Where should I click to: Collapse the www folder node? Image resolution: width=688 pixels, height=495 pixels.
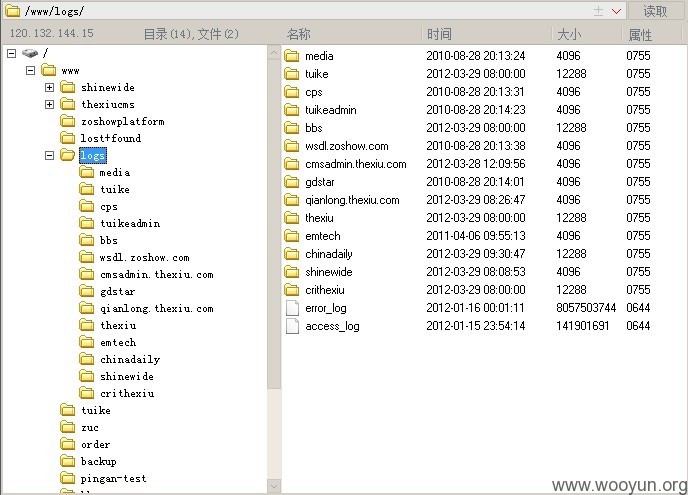[30, 70]
